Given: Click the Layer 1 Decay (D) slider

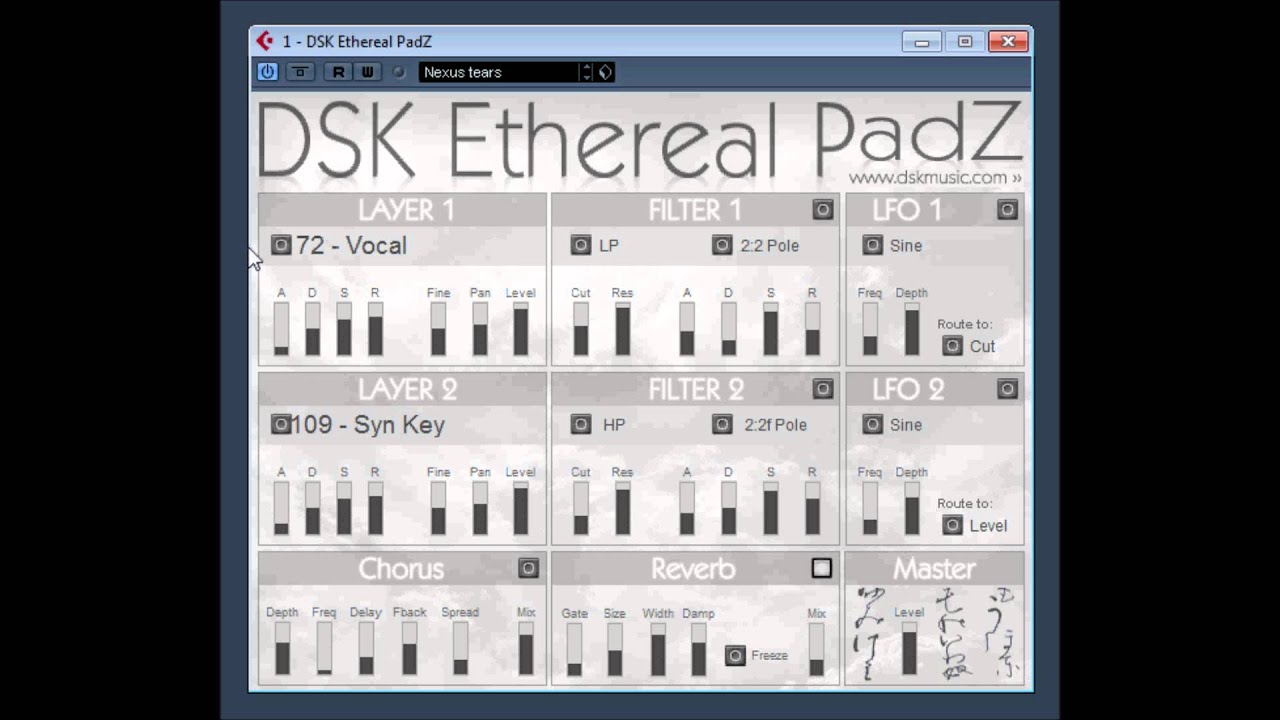Looking at the screenshot, I should 313,329.
